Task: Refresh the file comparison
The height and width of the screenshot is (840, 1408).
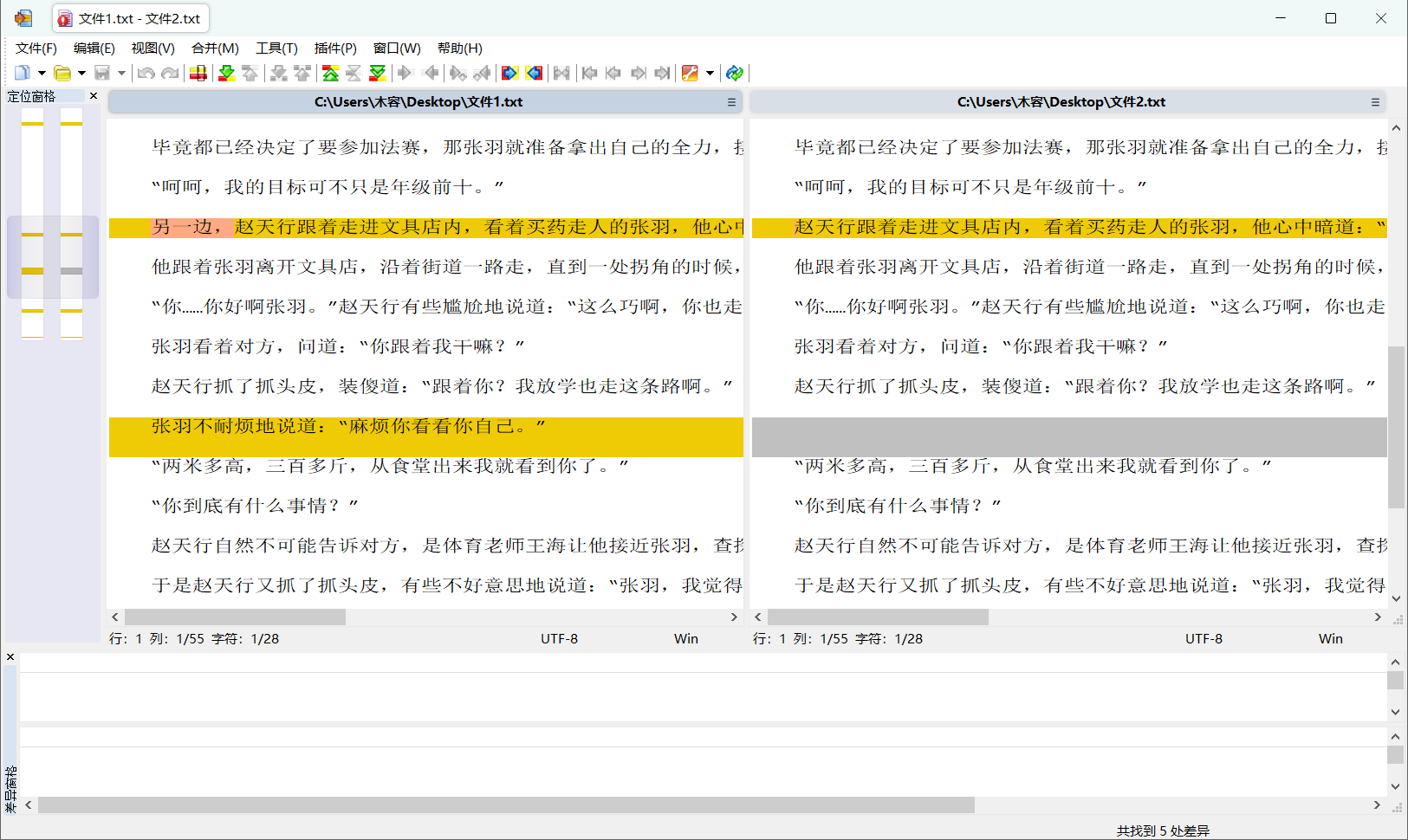Action: (734, 73)
